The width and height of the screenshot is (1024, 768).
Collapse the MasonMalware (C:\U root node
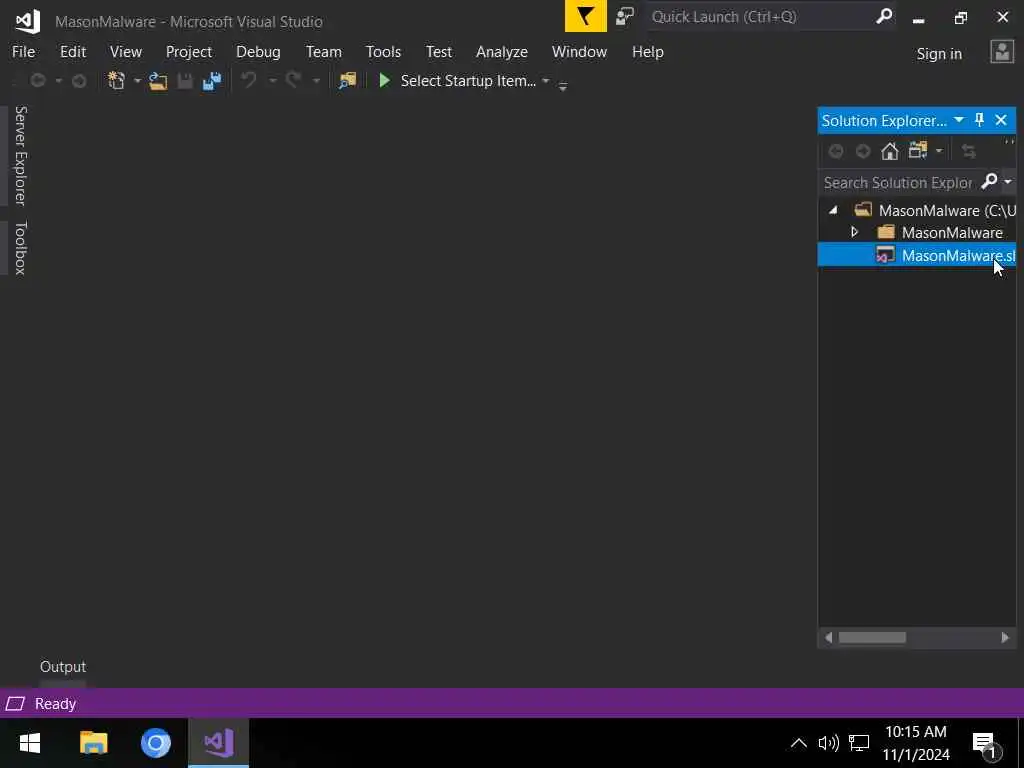[x=833, y=210]
